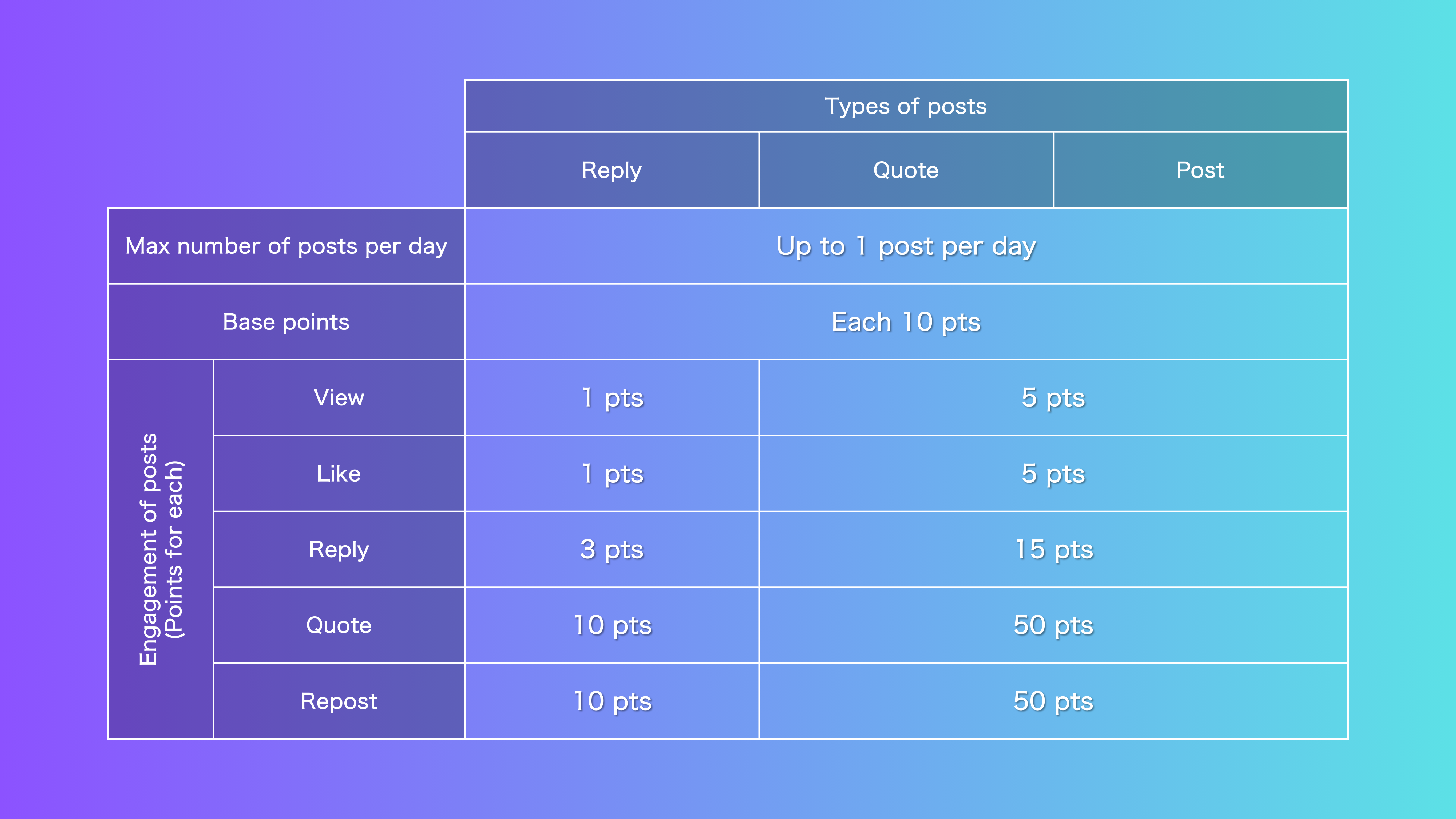This screenshot has height=819, width=1456.
Task: Click the "10 pts" cell in Quote row
Action: 612,625
